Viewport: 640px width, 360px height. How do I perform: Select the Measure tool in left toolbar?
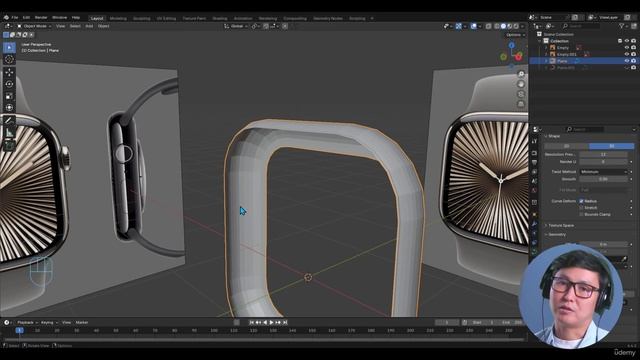(9, 133)
